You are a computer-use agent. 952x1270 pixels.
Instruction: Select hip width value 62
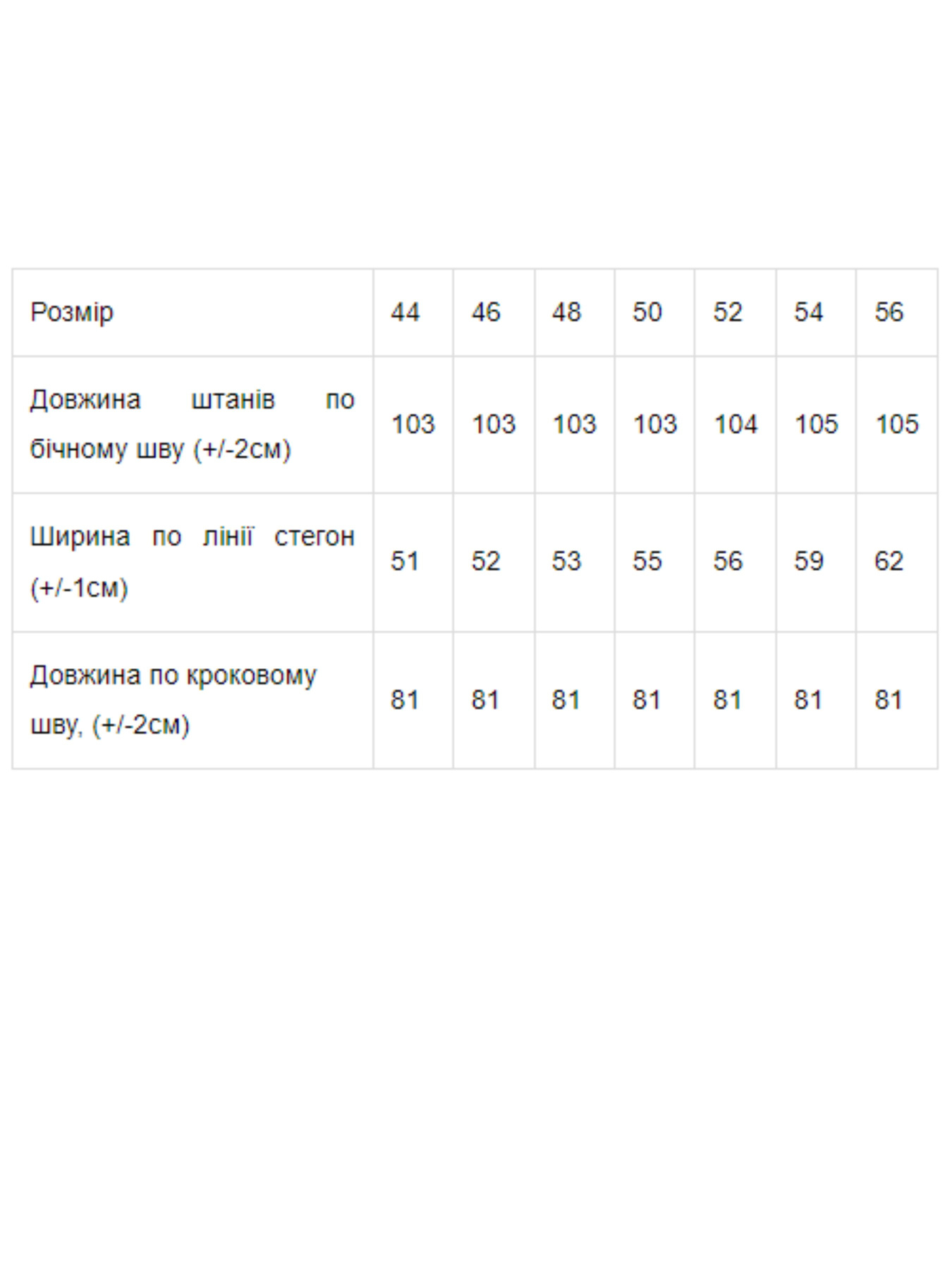tap(889, 562)
